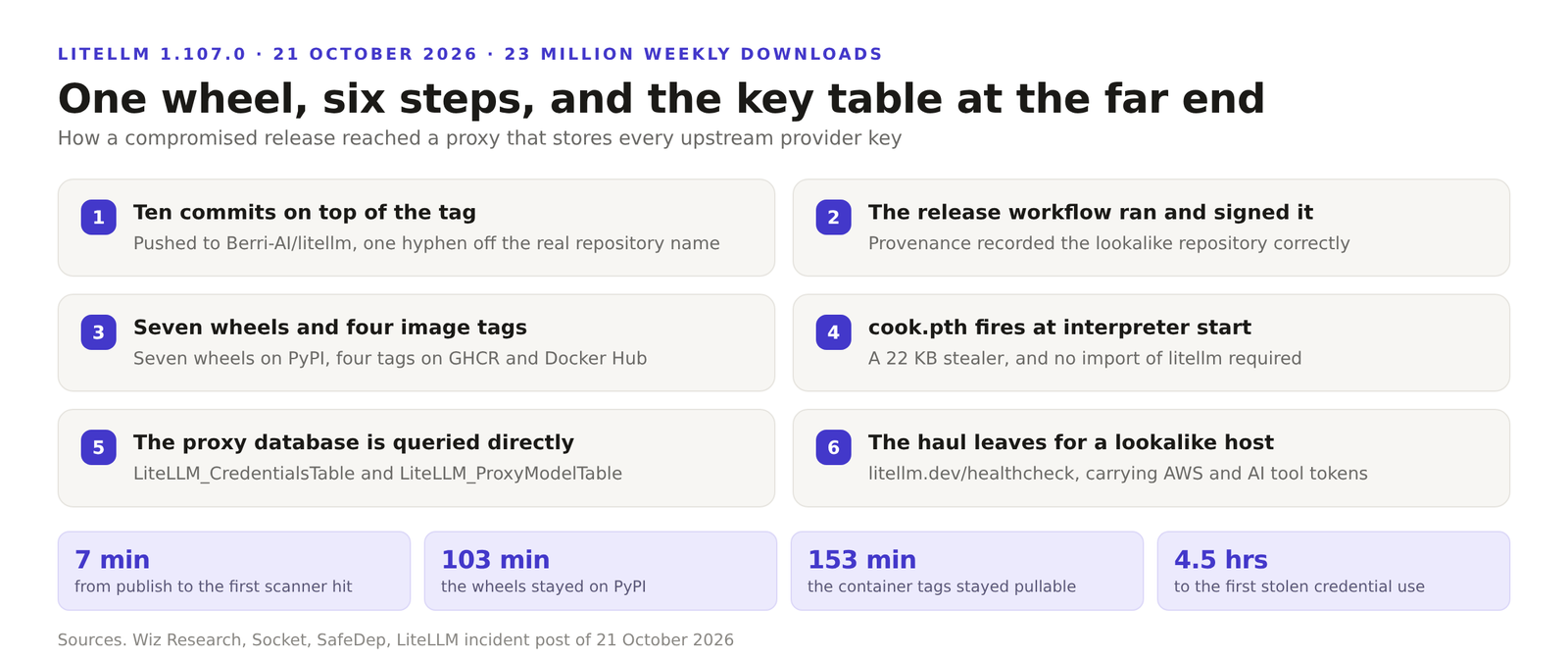The height and width of the screenshot is (660, 1568).
Task: Select 'The proxy database is queried directly'
Action: [x=354, y=442]
